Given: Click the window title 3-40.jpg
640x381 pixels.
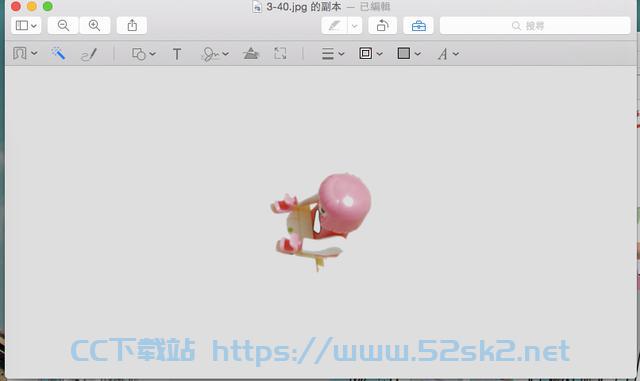Looking at the screenshot, I should [304, 7].
